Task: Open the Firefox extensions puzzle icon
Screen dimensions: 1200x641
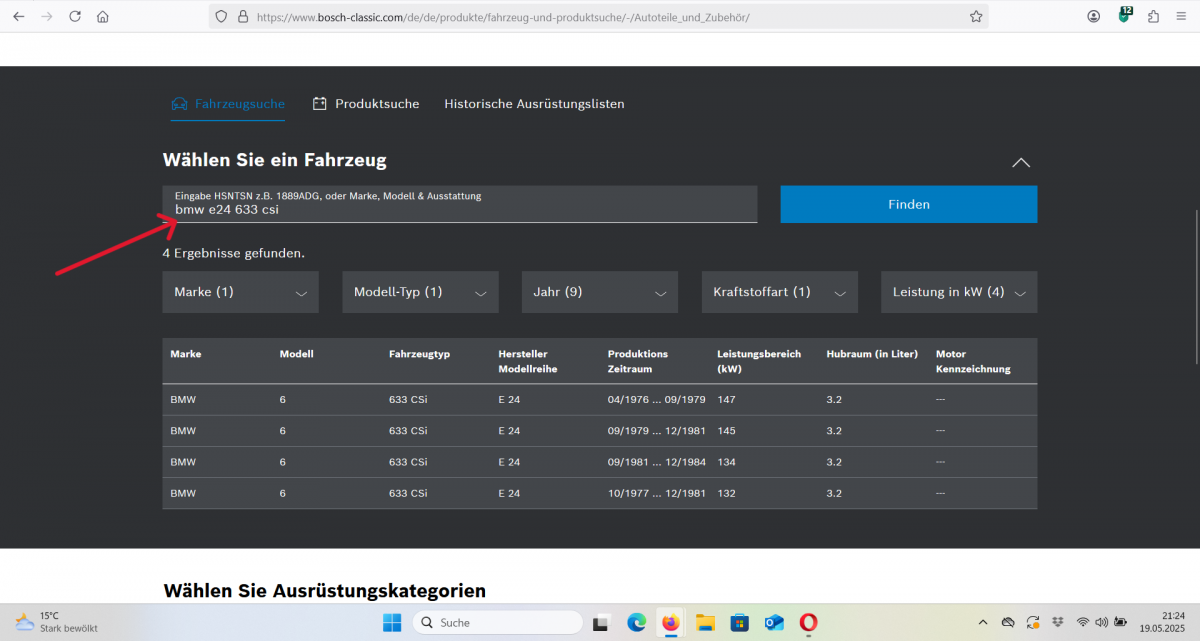Action: tap(1153, 17)
